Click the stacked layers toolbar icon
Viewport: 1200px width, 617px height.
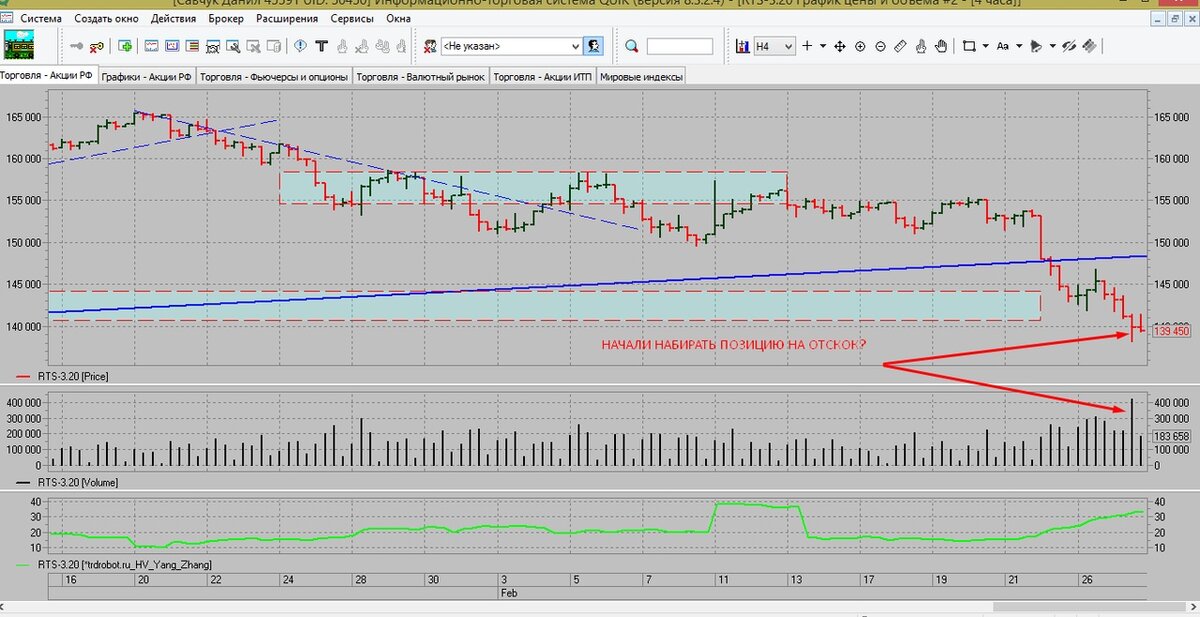pos(1090,46)
